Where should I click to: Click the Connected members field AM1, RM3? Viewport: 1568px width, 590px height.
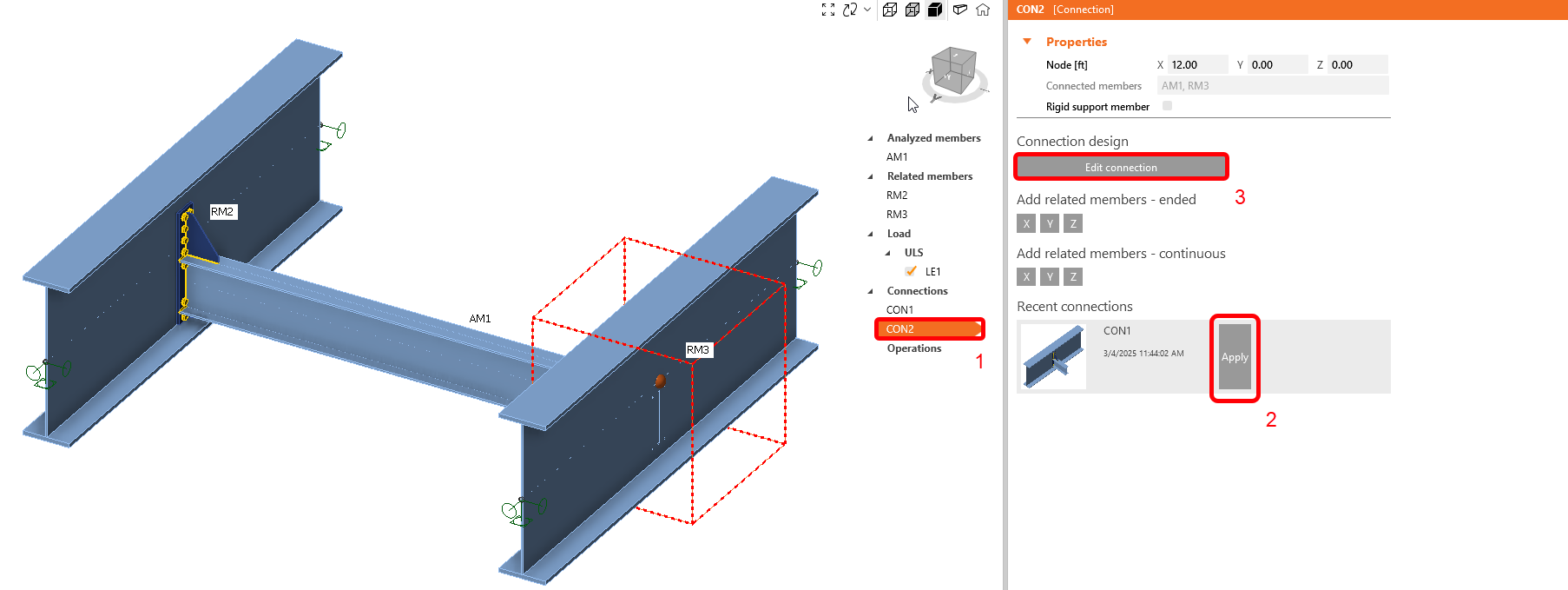pos(1273,85)
